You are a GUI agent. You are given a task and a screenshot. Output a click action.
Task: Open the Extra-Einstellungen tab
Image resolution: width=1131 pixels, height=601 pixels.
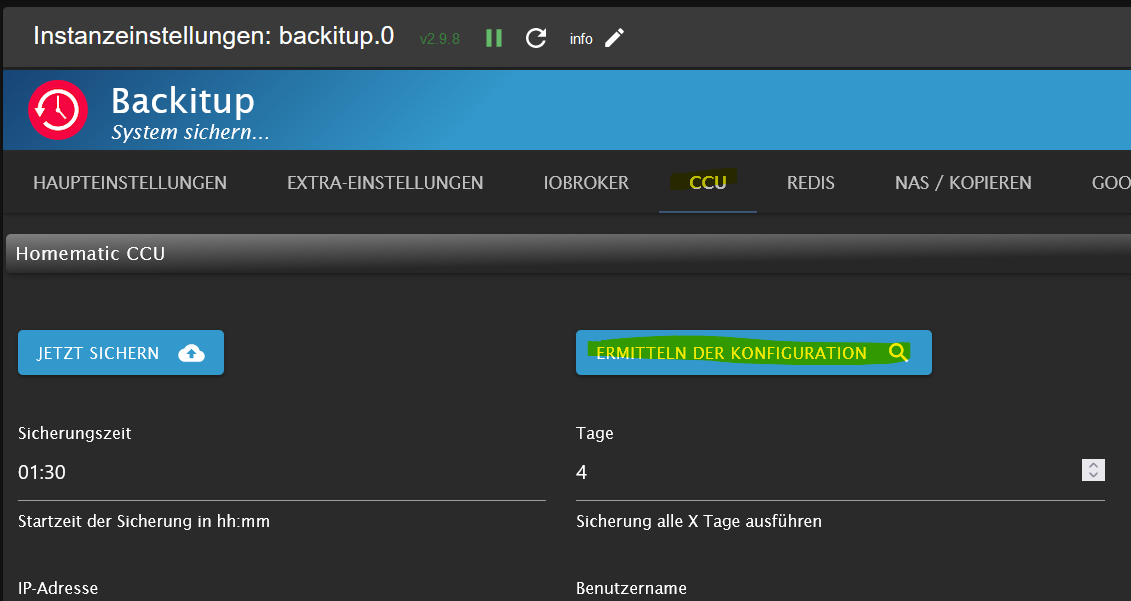pyautogui.click(x=385, y=183)
